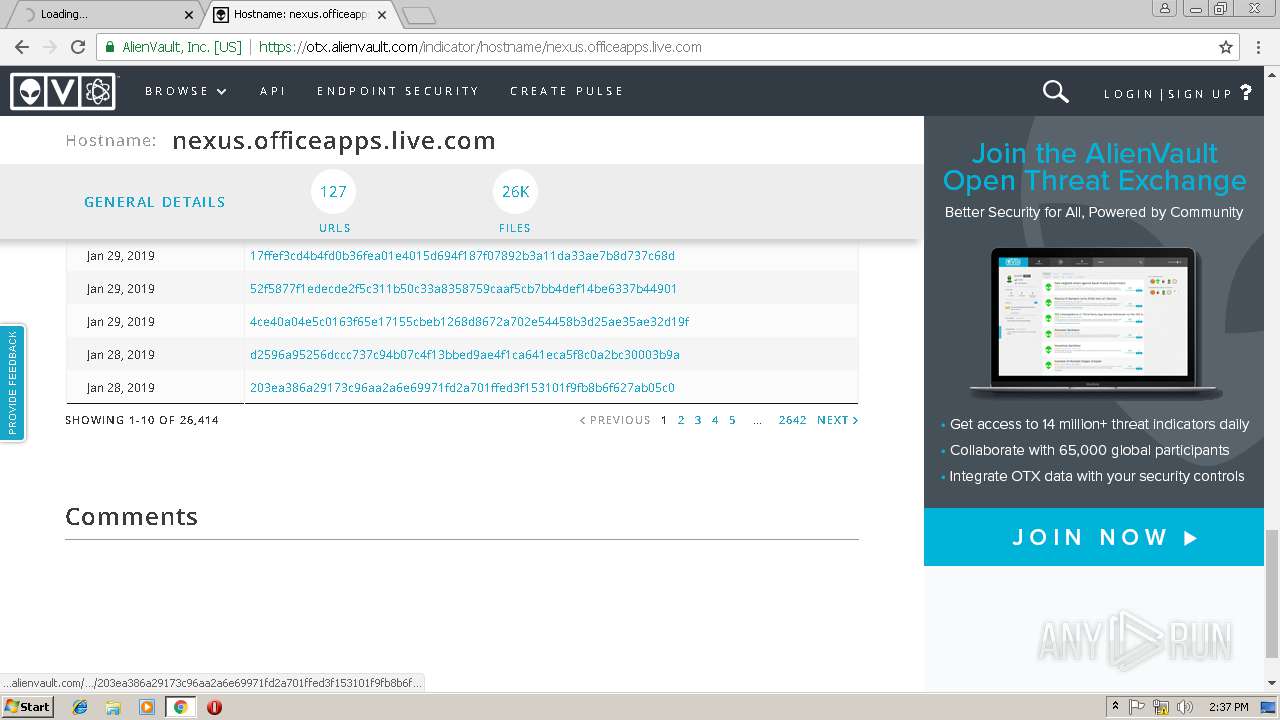This screenshot has height=720, width=1280.
Task: Close the Hostname nexus.officeapps tab
Action: 382,15
